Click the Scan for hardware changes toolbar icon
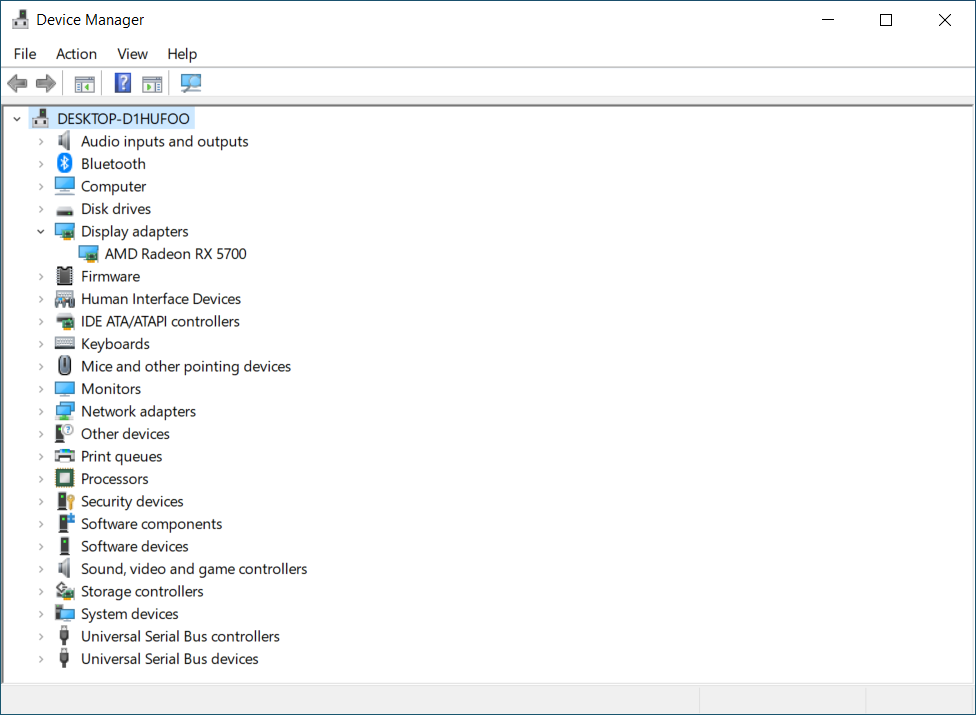The width and height of the screenshot is (976, 715). (190, 82)
